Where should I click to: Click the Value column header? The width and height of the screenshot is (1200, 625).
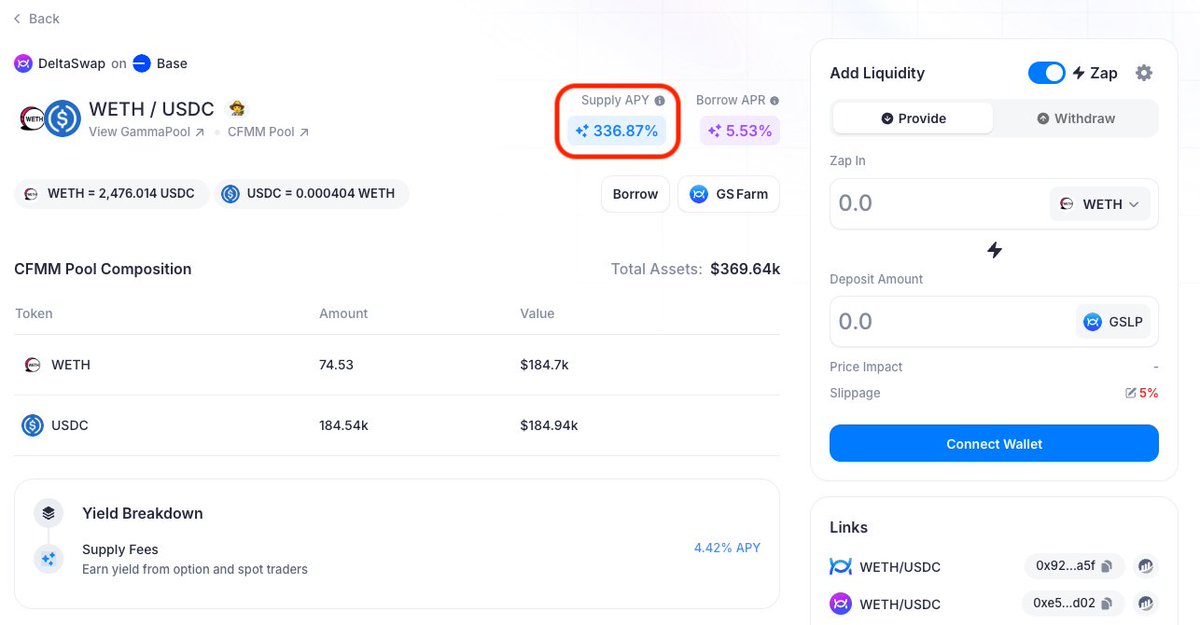[x=537, y=314]
